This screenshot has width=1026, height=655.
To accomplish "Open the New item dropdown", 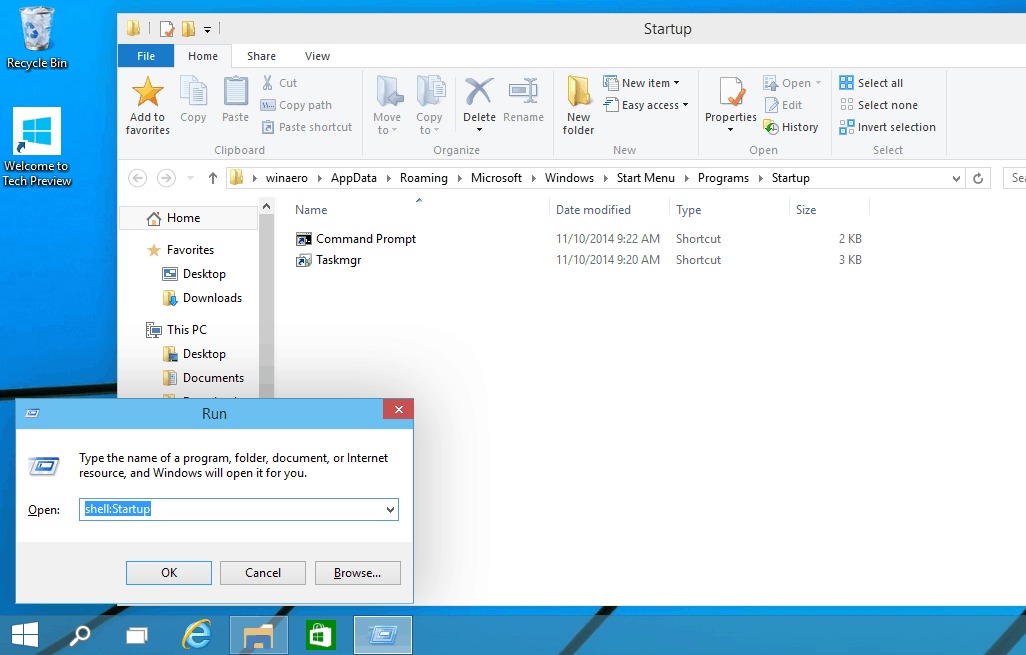I will pyautogui.click(x=642, y=82).
